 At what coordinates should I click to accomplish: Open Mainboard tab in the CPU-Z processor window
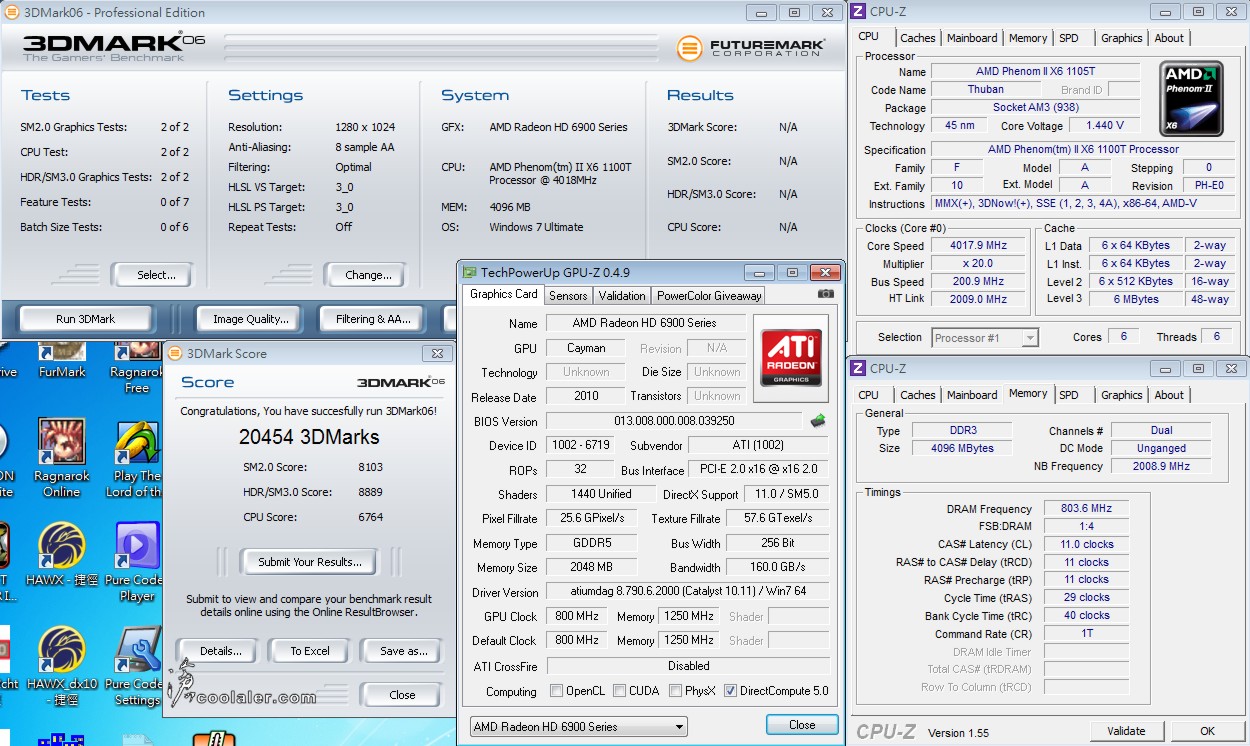[972, 38]
